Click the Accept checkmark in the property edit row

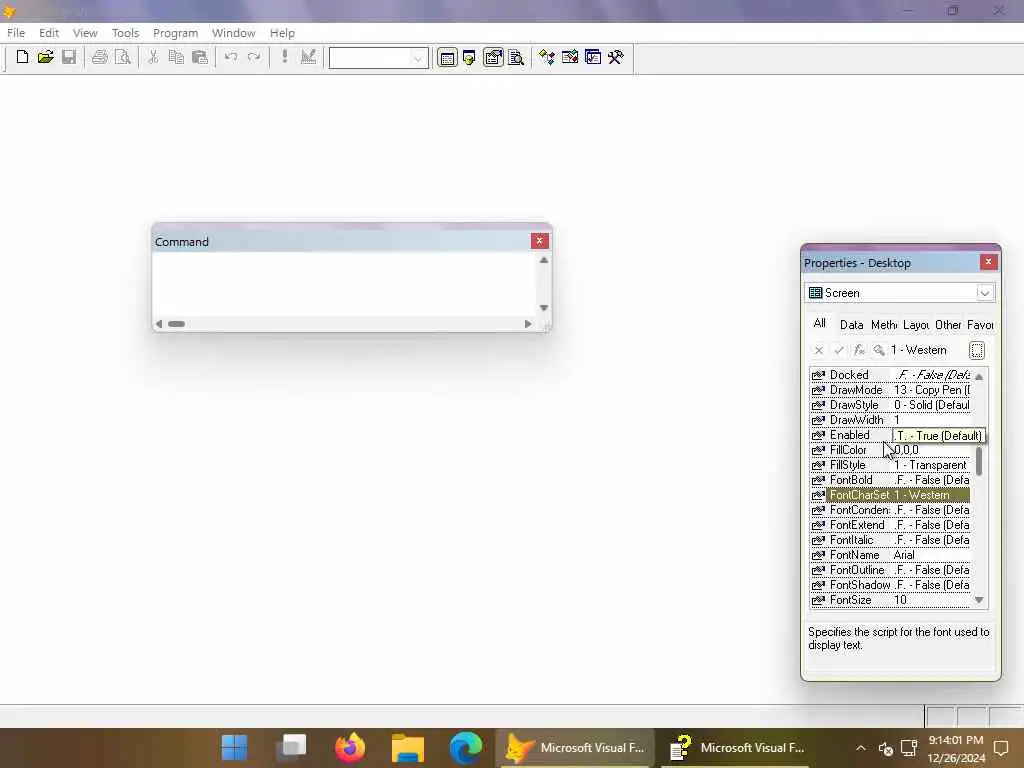coord(839,351)
